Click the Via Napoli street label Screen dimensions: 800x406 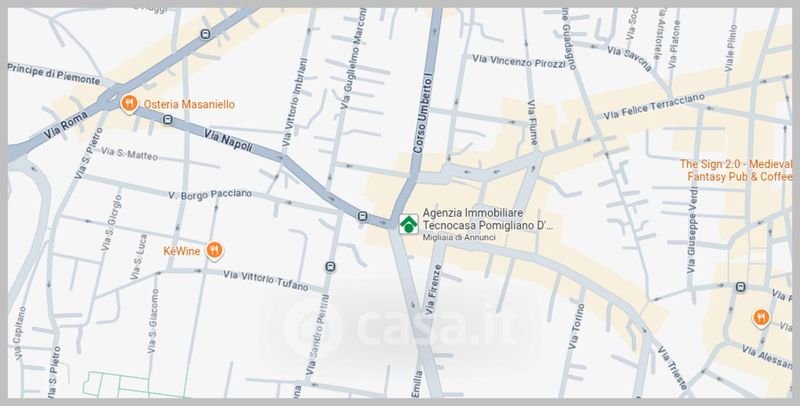[x=228, y=140]
